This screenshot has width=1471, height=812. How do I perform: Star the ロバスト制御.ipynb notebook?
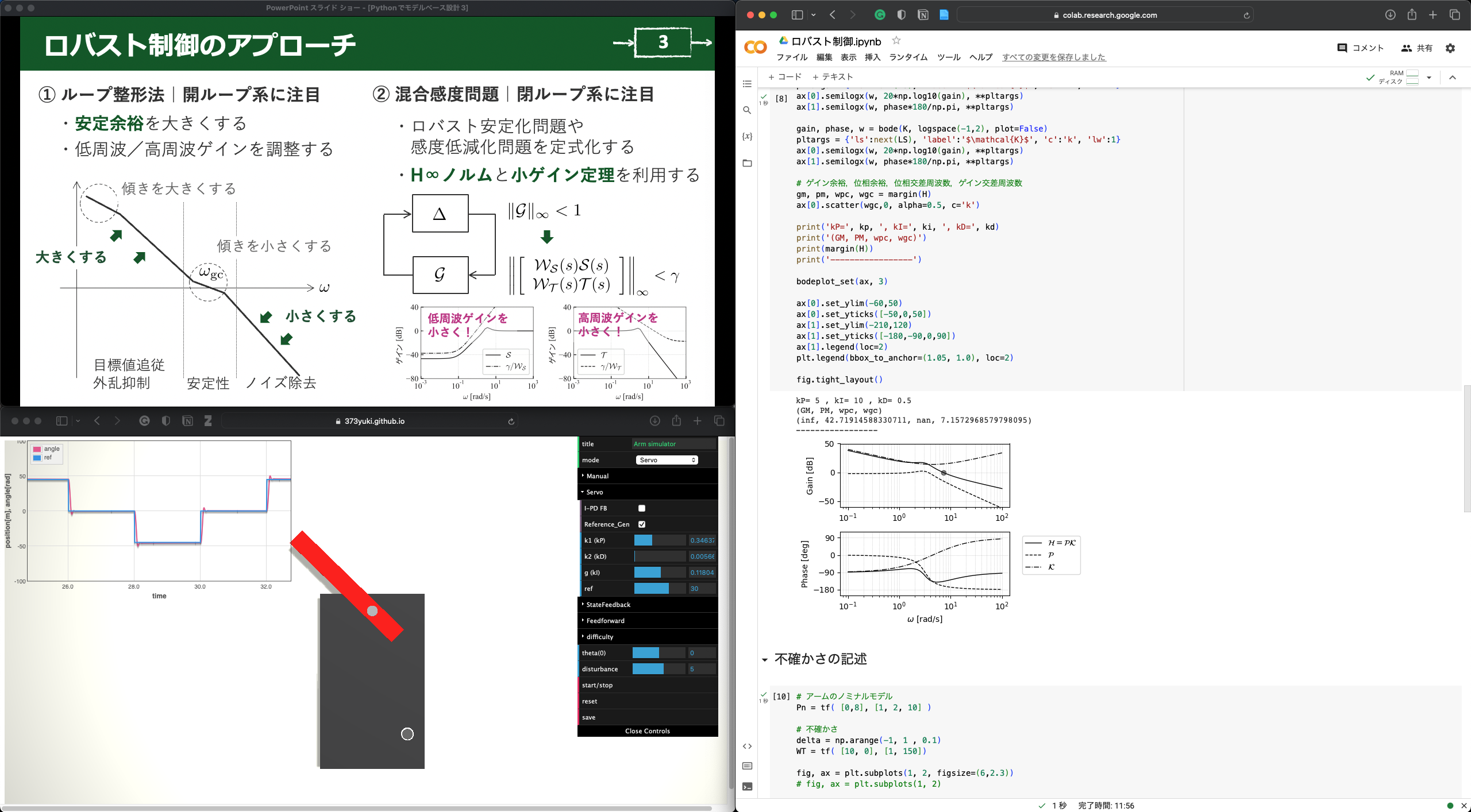pyautogui.click(x=896, y=41)
